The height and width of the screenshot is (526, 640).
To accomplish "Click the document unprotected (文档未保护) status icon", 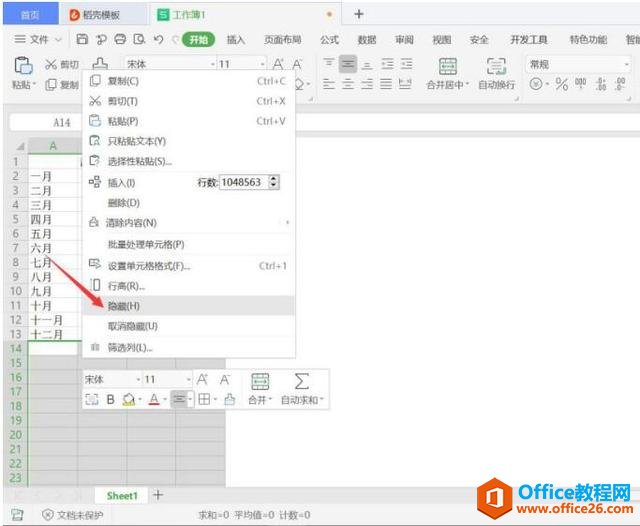I will tap(48, 515).
